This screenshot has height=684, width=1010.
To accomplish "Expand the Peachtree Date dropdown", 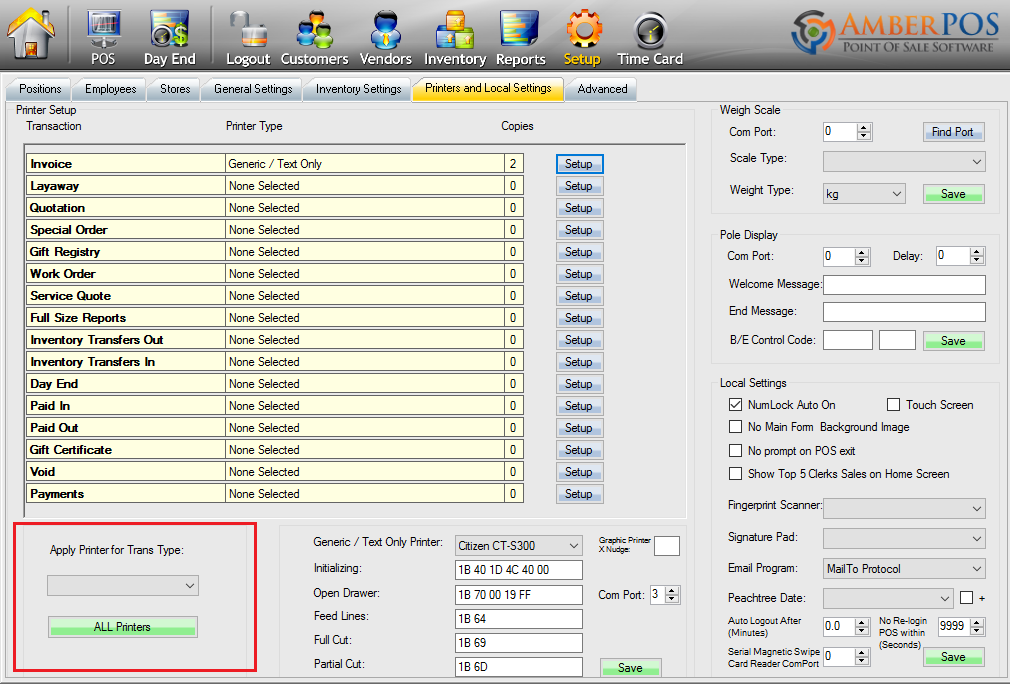I will point(888,598).
